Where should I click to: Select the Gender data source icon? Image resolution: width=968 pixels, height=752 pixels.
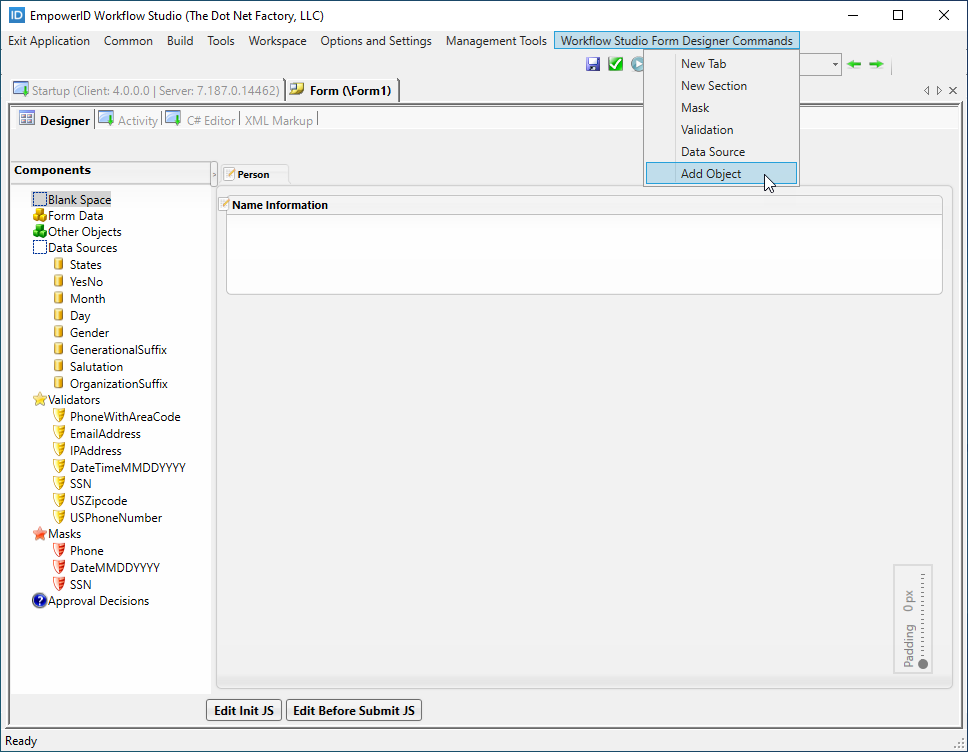click(58, 332)
